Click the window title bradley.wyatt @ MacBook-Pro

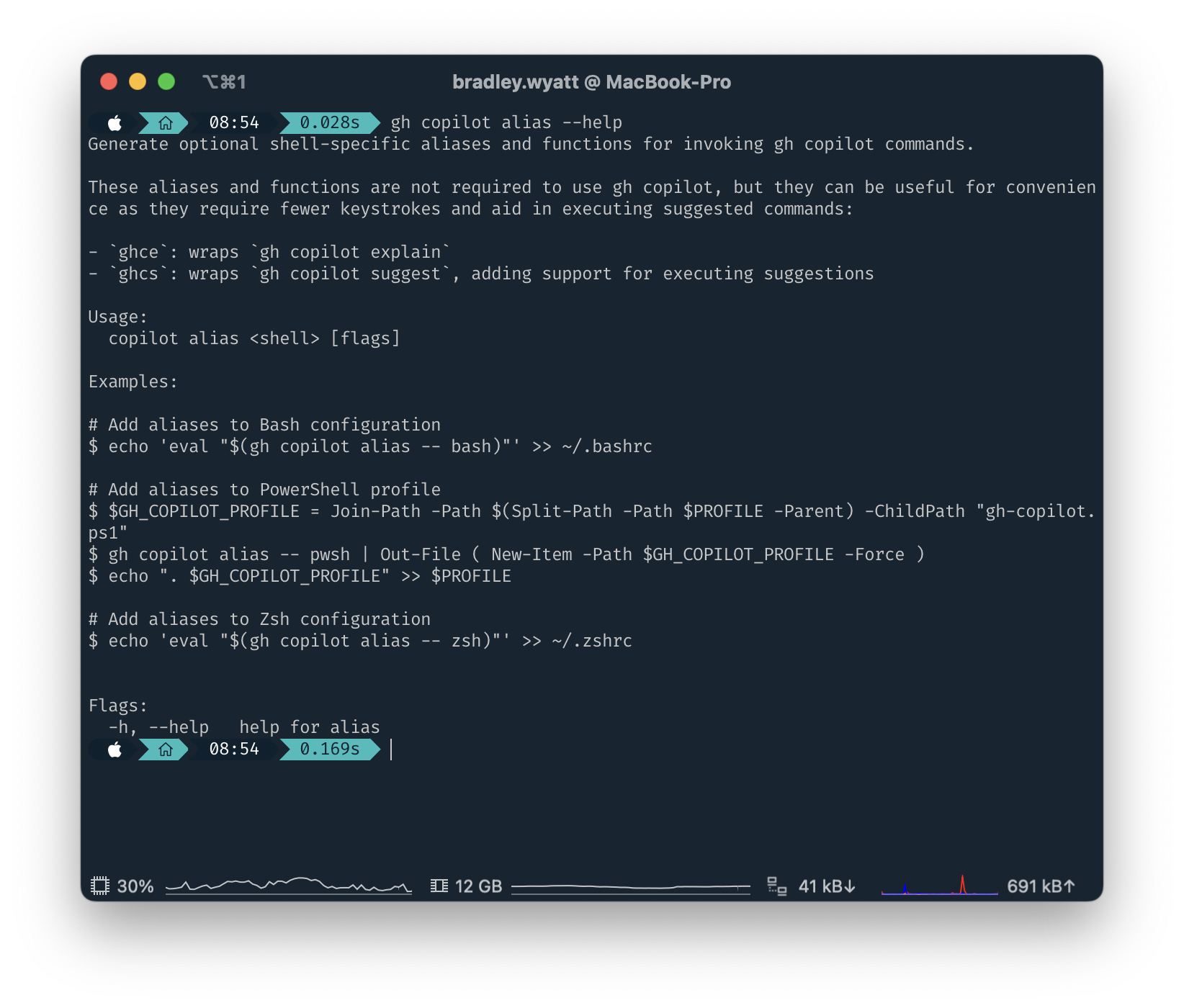(x=591, y=82)
